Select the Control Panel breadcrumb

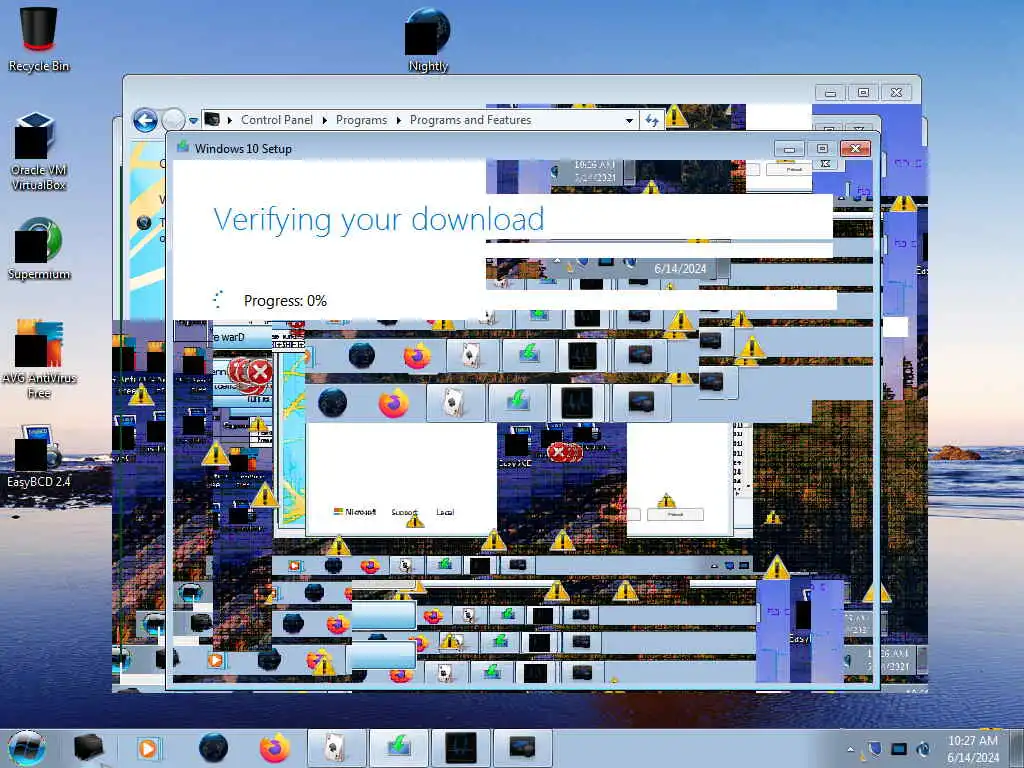pyautogui.click(x=277, y=120)
